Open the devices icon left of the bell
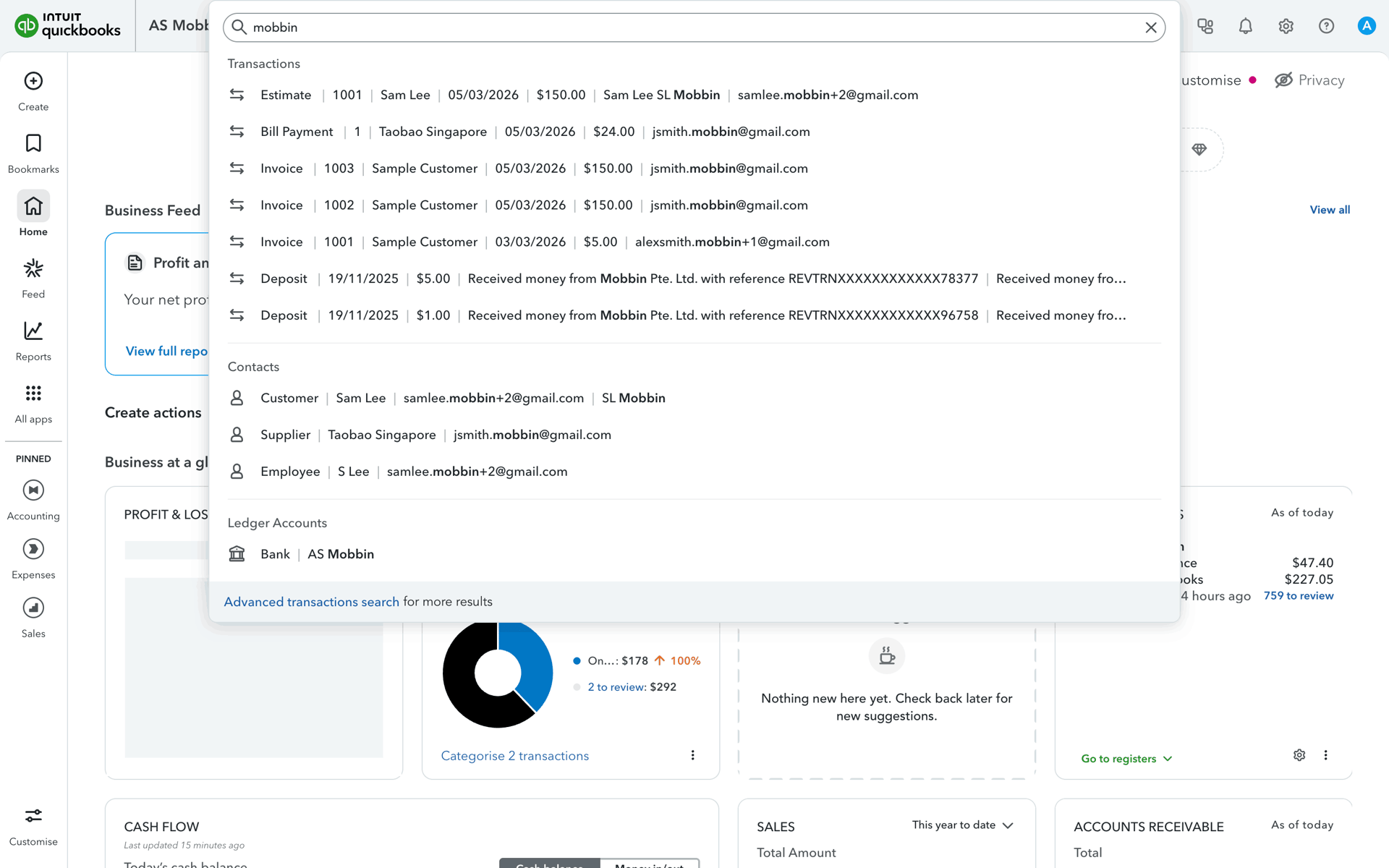This screenshot has height=868, width=1389. 1205,26
